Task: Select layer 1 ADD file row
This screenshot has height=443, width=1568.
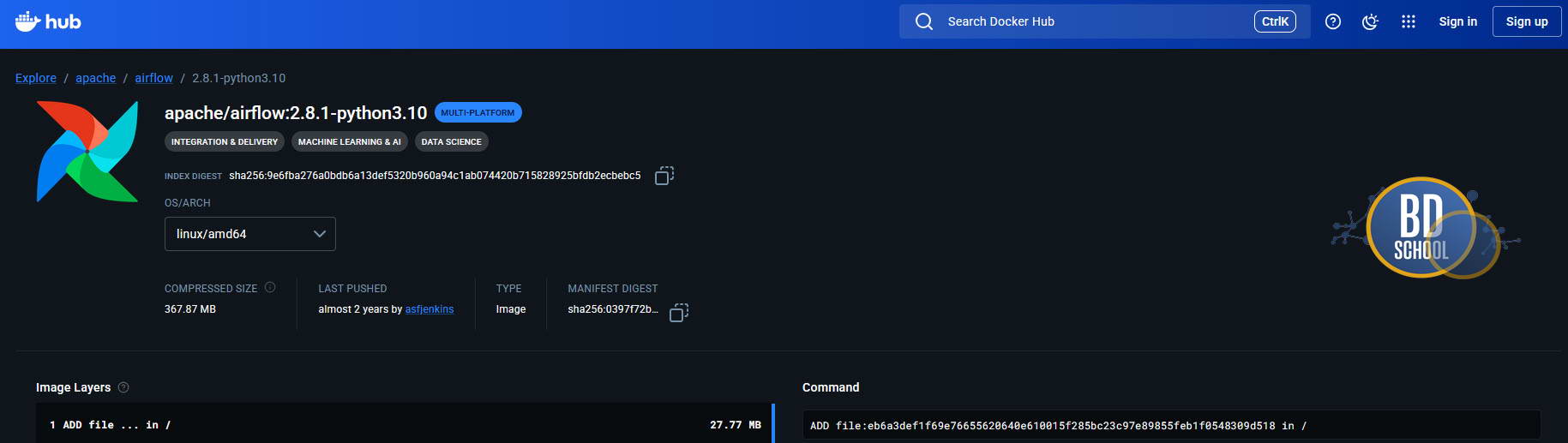Action: point(404,425)
